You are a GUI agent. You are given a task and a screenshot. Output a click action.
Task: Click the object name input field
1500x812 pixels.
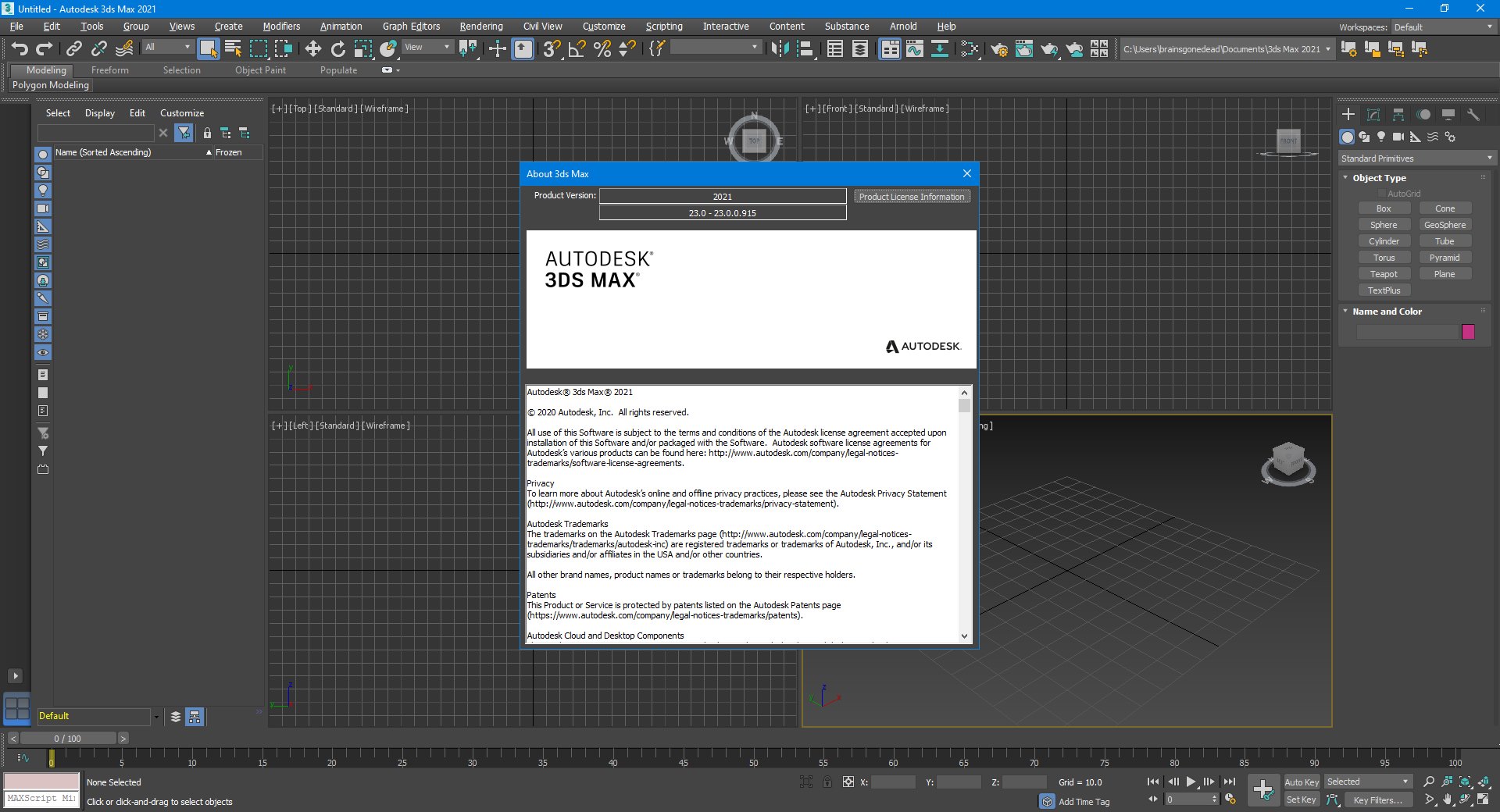1408,332
